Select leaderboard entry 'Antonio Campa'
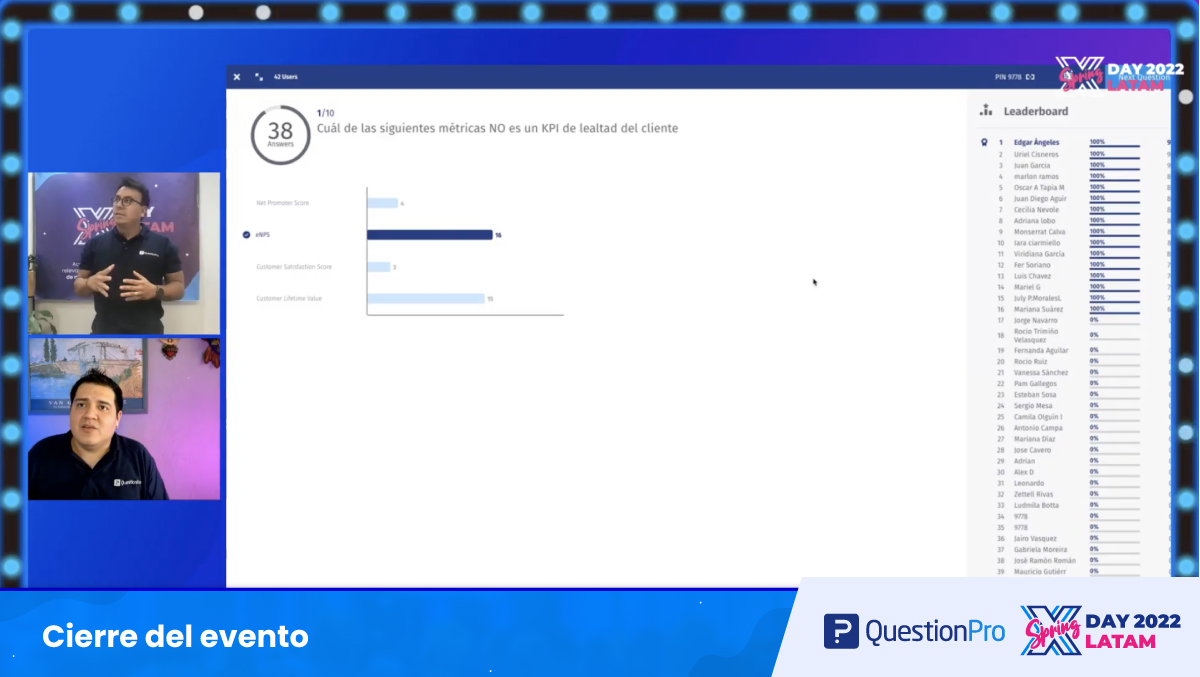 point(1038,428)
